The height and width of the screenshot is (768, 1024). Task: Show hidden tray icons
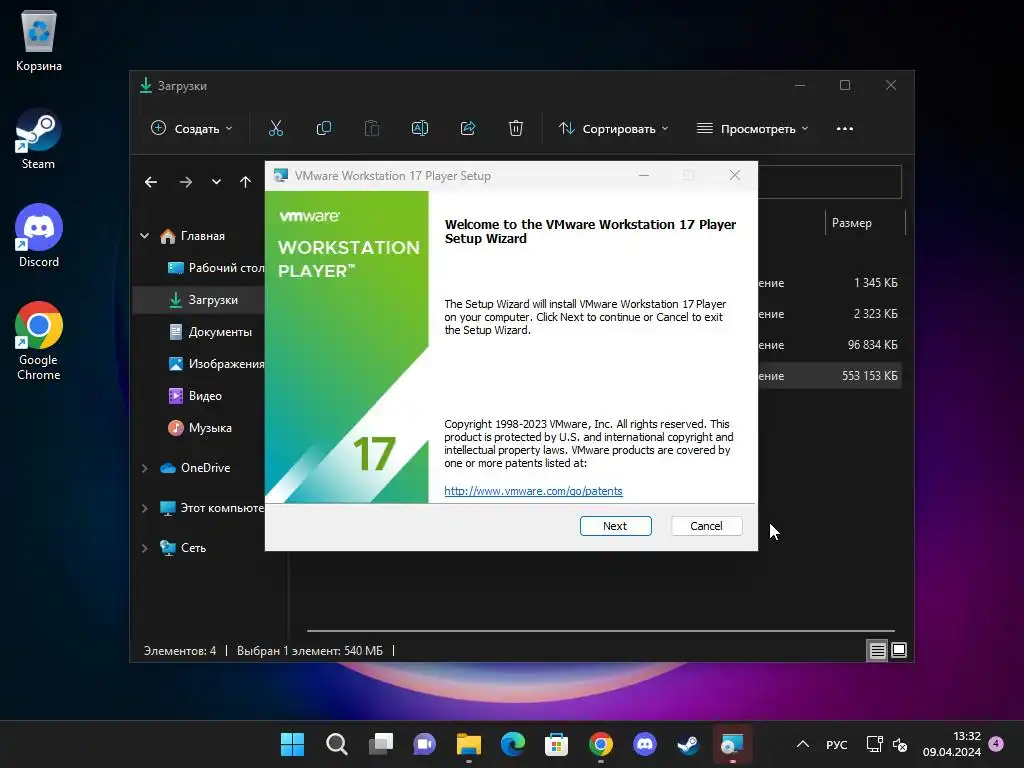tap(803, 744)
